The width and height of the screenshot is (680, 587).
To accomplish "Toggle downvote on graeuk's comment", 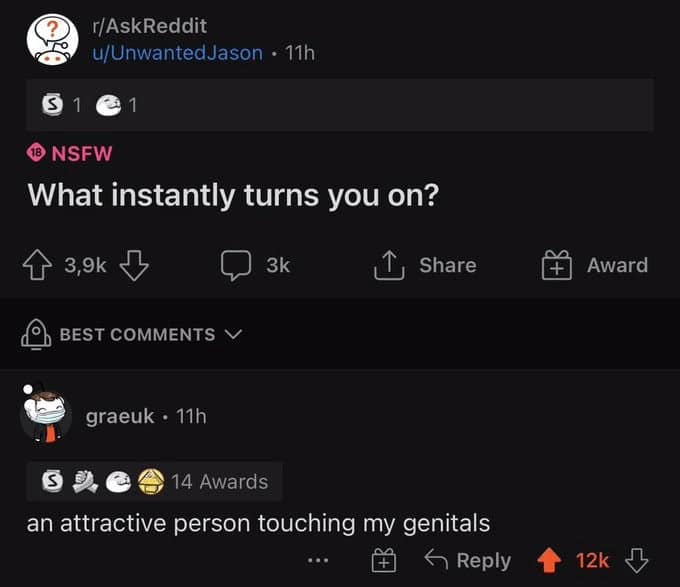I will pyautogui.click(x=637, y=561).
